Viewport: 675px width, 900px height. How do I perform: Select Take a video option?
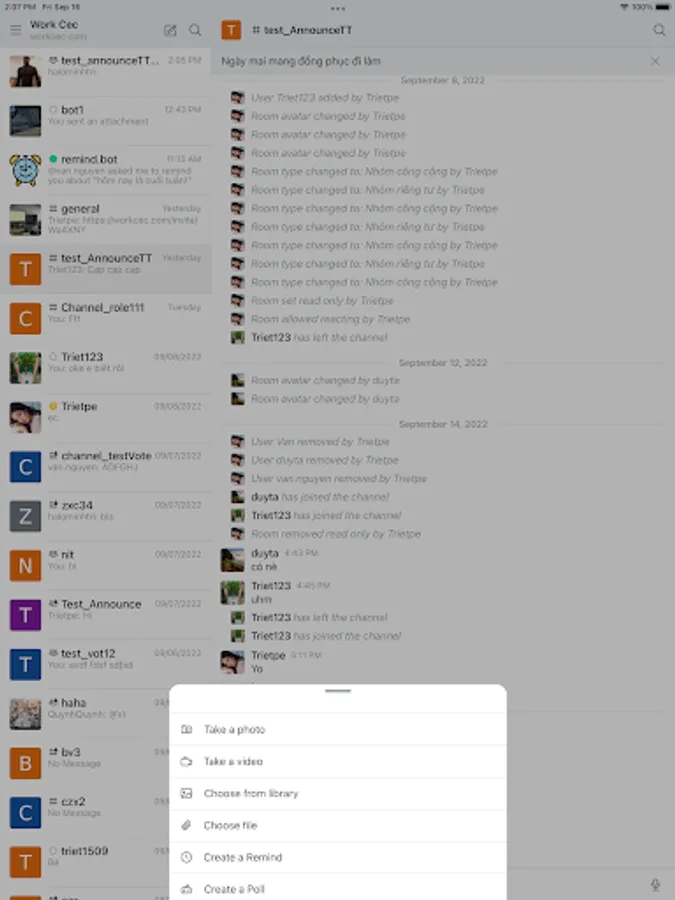(x=338, y=762)
